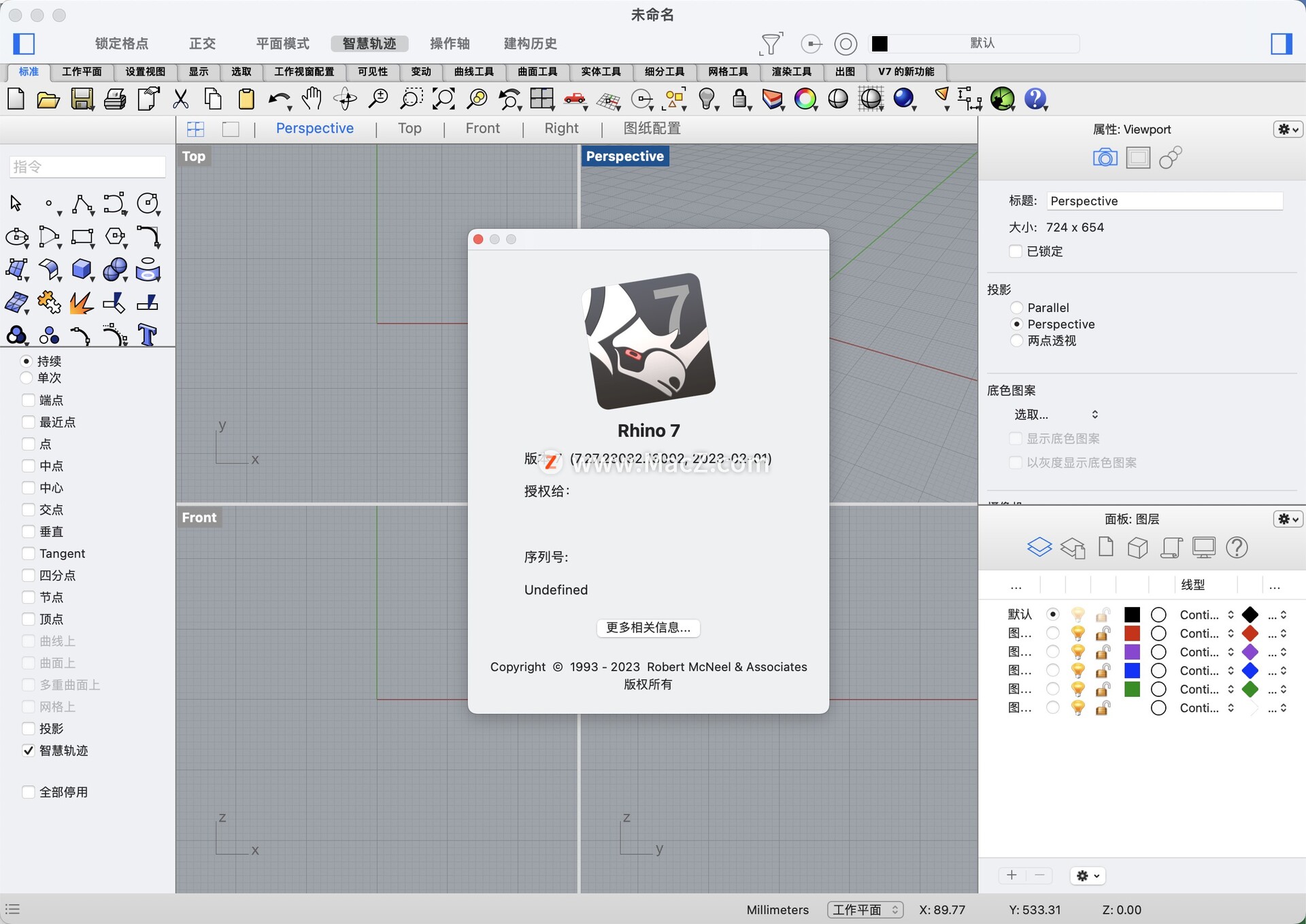The width and height of the screenshot is (1306, 924).
Task: Open Layers panel gear dropdown
Action: (x=1288, y=519)
